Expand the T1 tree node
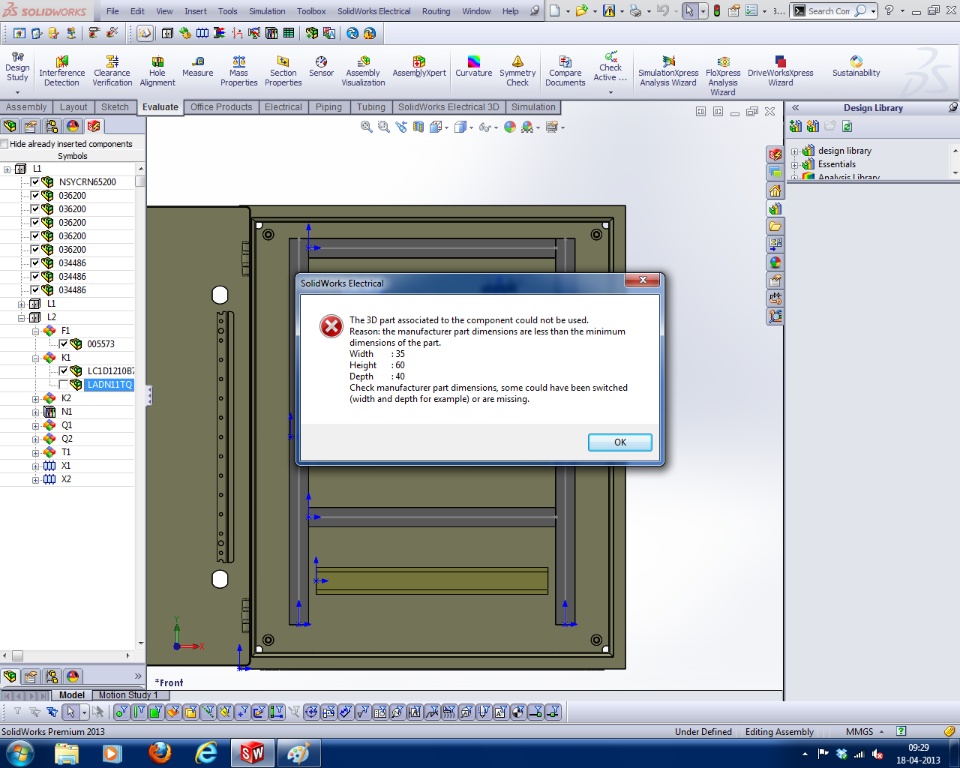960x768 pixels. (36, 453)
